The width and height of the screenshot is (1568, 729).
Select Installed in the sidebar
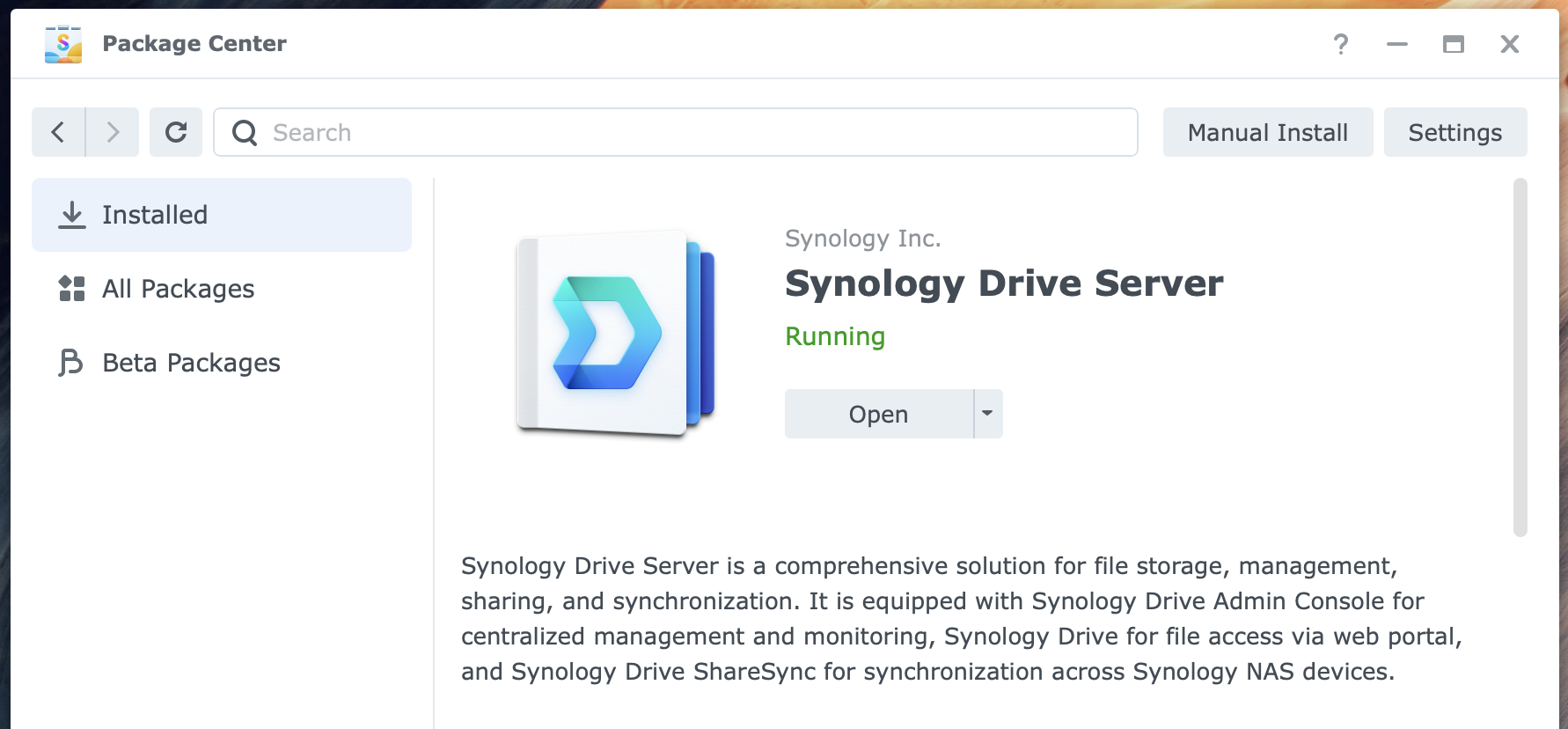click(x=222, y=215)
